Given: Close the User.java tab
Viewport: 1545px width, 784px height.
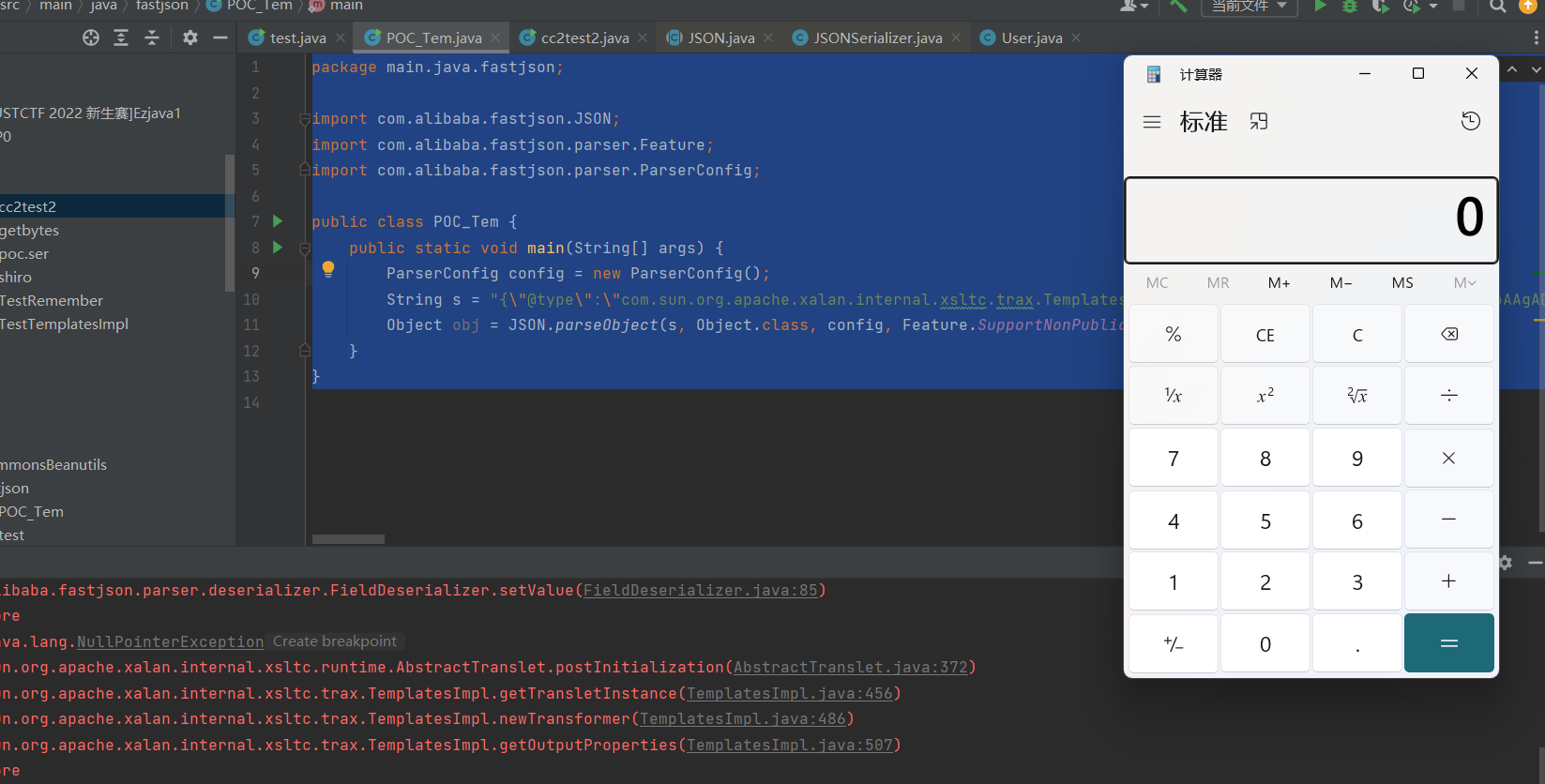Looking at the screenshot, I should tap(1076, 38).
